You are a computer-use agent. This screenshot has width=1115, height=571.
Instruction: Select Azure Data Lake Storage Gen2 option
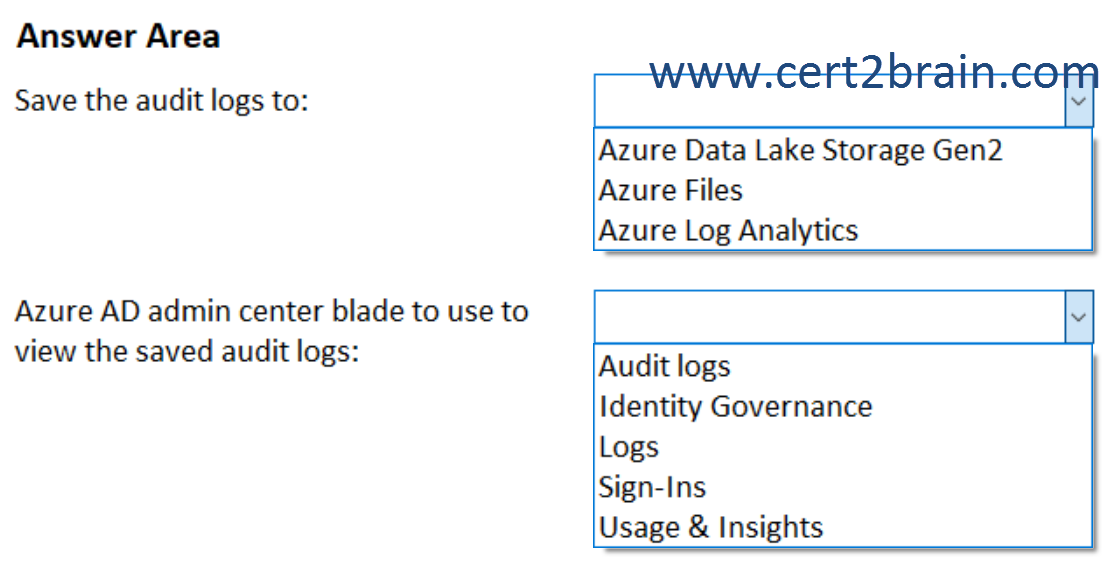[x=801, y=151]
